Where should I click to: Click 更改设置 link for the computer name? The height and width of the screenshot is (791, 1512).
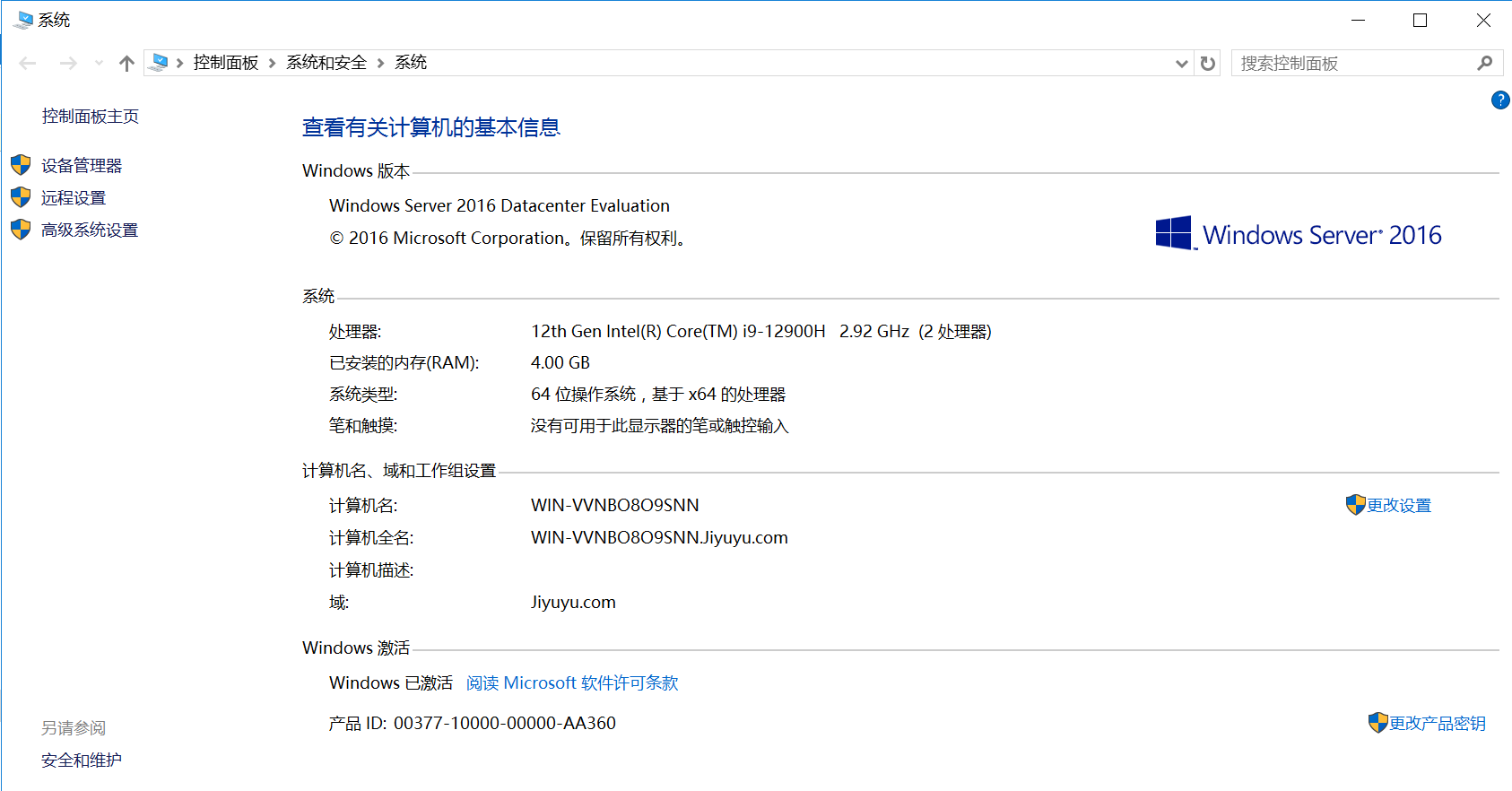point(1399,506)
